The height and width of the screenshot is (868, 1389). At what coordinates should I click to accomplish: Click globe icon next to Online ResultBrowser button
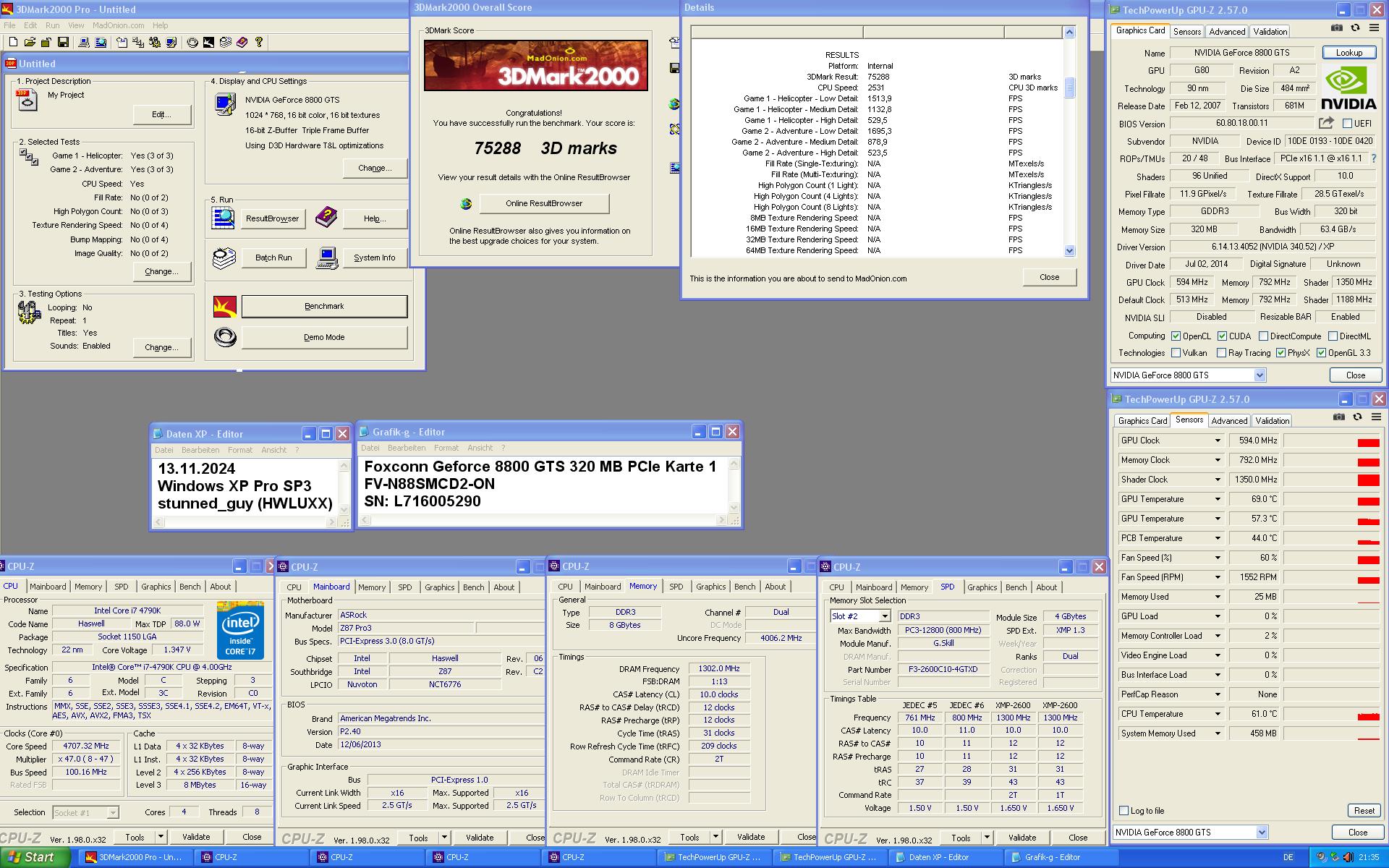(466, 204)
